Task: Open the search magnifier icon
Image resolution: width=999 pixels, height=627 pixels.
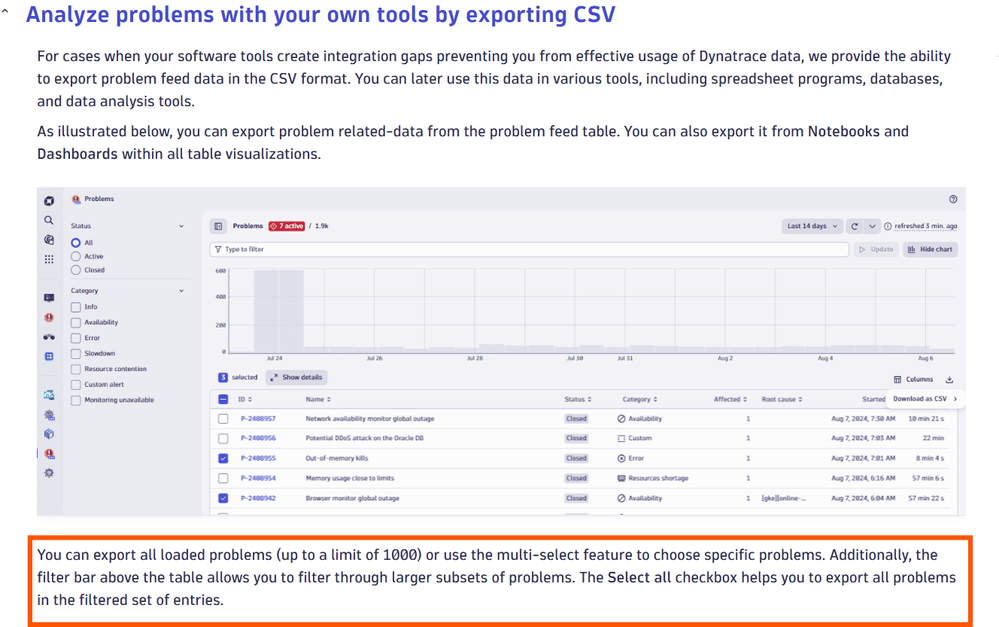Action: 49,220
